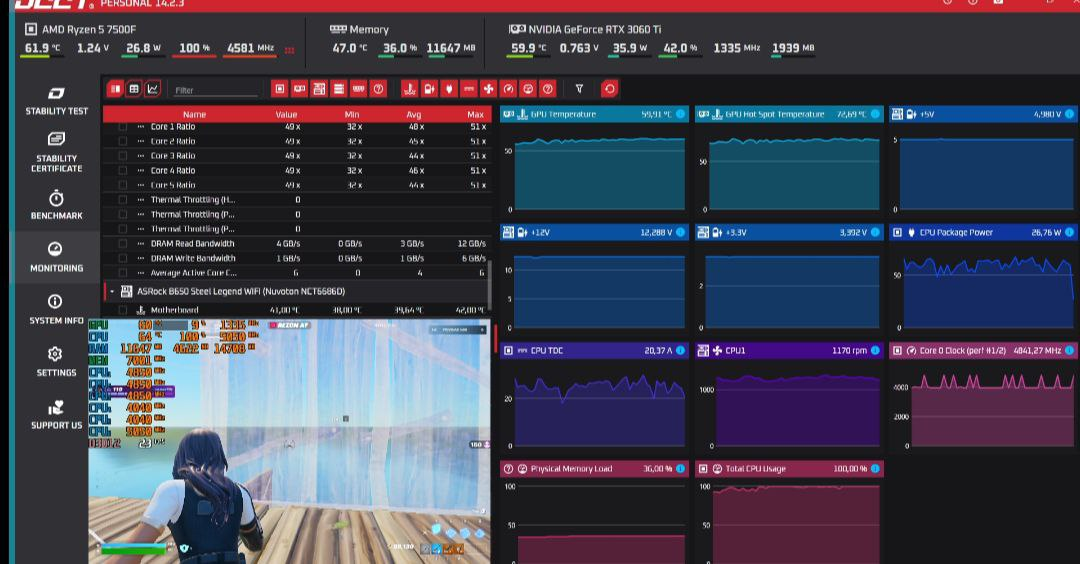Open options dots for DRAM Write Bandwidth
1080x564 pixels.
[141, 258]
